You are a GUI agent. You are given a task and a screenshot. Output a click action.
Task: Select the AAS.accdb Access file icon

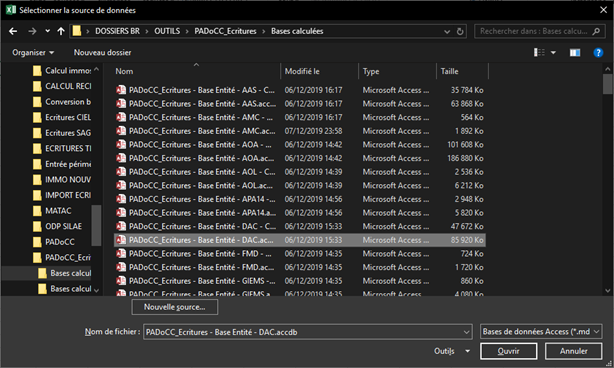121,104
